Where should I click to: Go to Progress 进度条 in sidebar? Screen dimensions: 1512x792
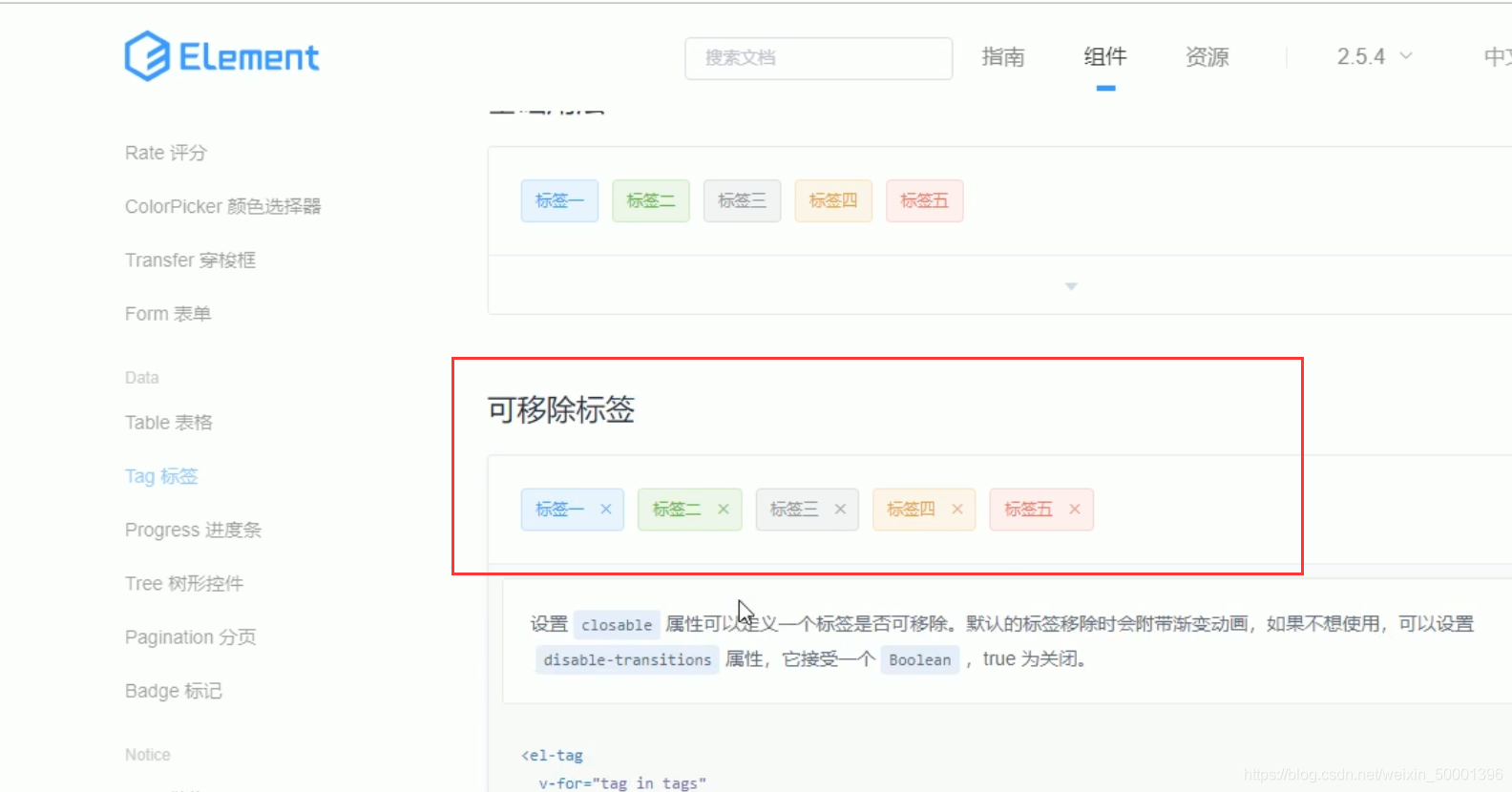[193, 530]
